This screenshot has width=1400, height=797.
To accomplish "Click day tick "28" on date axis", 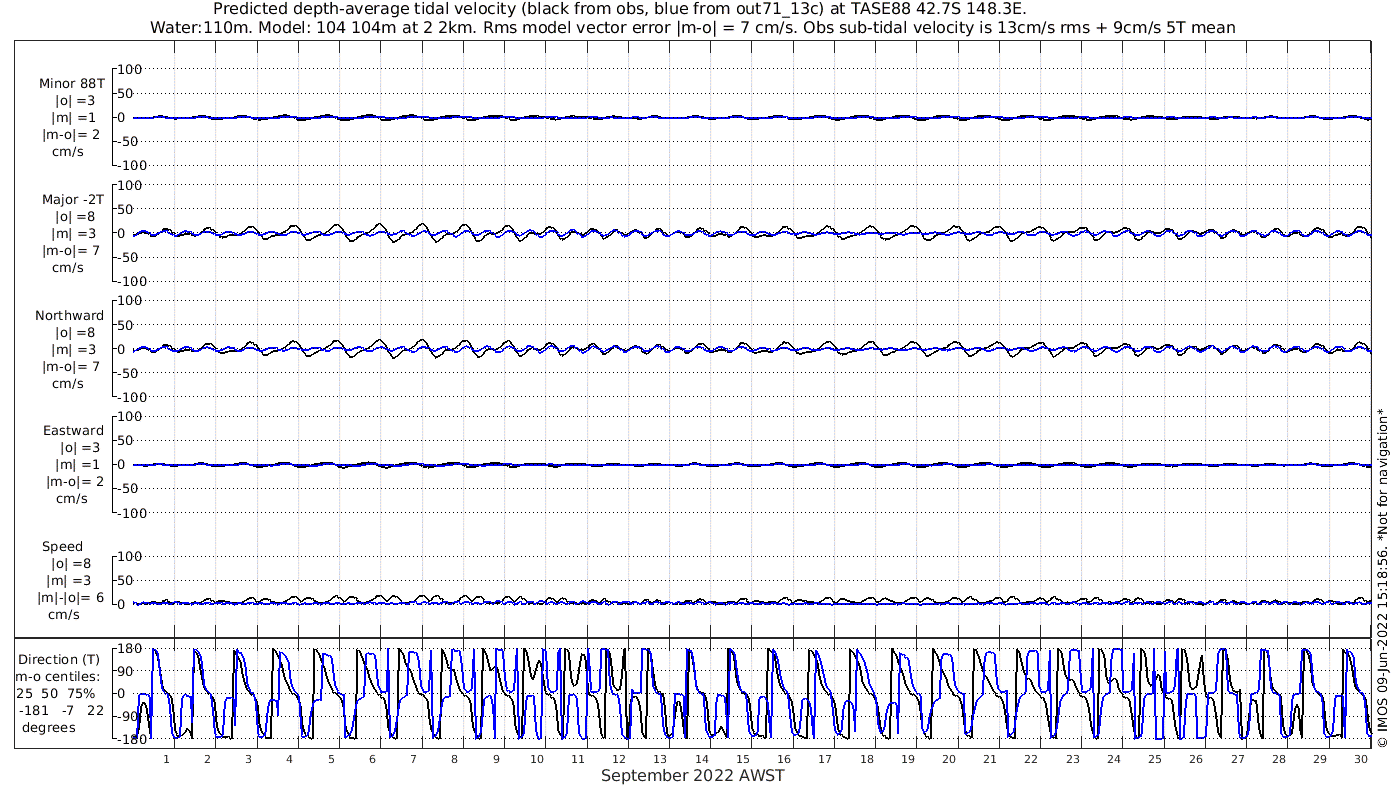I will coord(1278,760).
